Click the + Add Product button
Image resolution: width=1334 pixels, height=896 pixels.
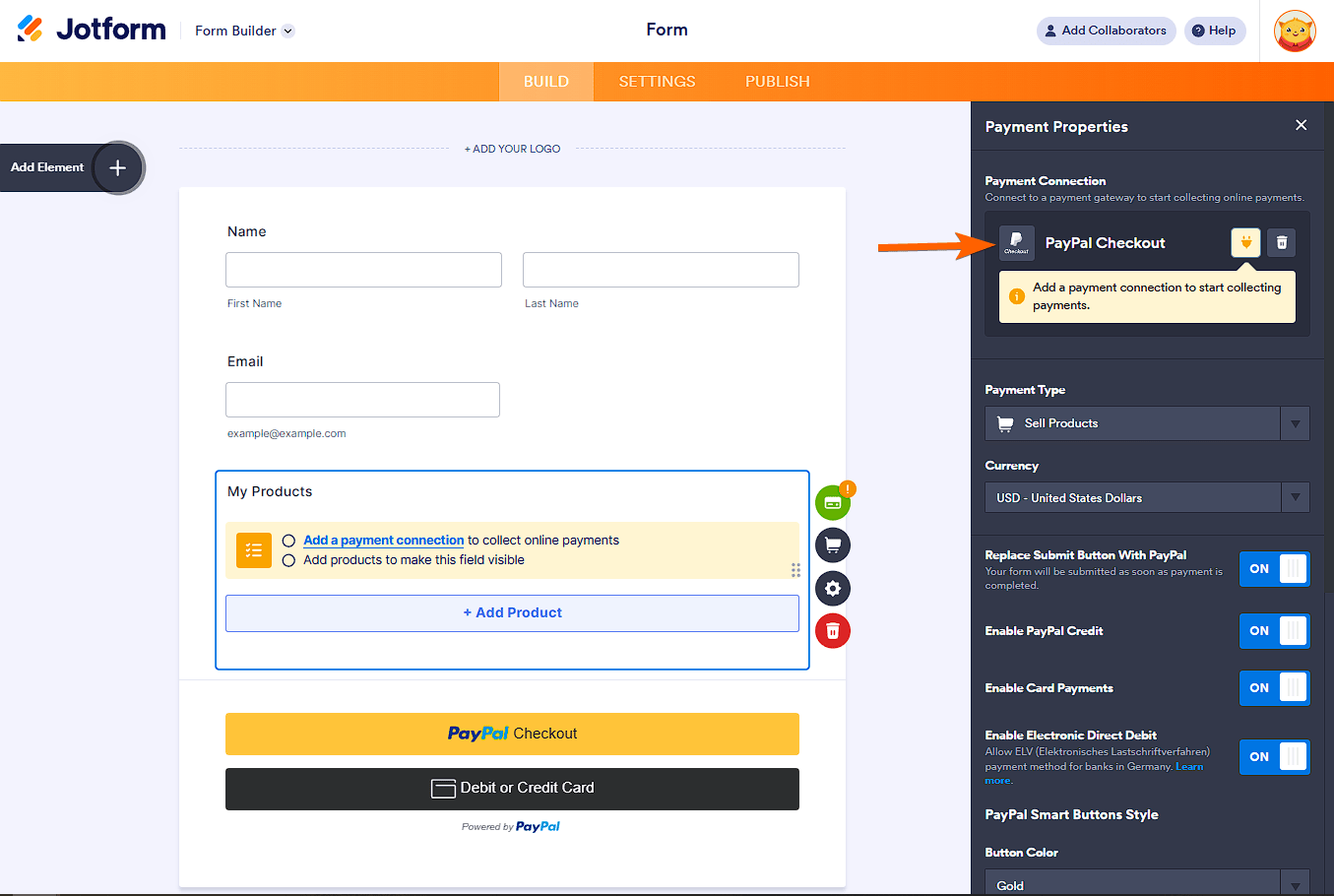pos(512,613)
